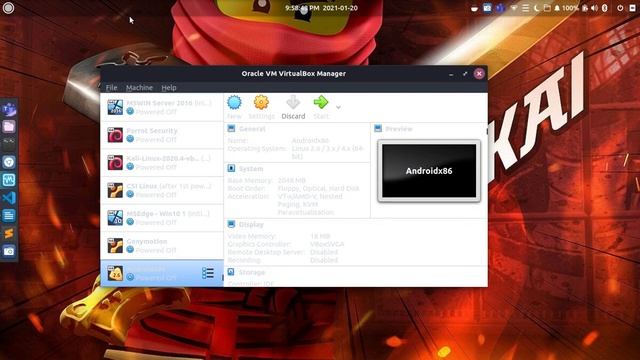Open the File menu
Image resolution: width=640 pixels, height=360 pixels.
pos(111,87)
